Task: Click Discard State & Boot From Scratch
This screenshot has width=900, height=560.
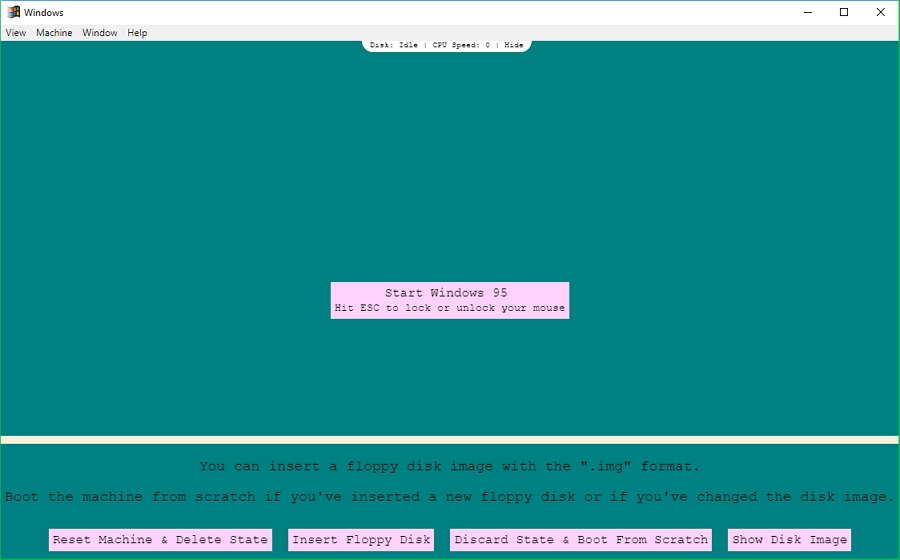Action: (581, 540)
